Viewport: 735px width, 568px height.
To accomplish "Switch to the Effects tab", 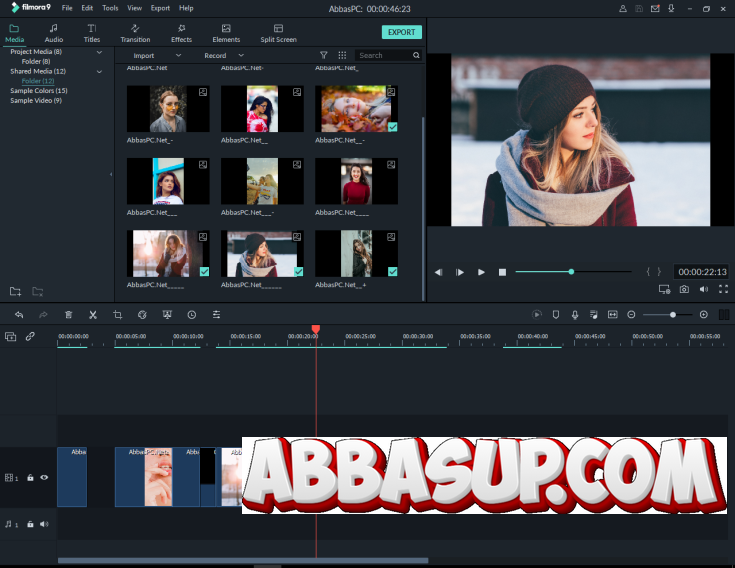I will pos(181,33).
